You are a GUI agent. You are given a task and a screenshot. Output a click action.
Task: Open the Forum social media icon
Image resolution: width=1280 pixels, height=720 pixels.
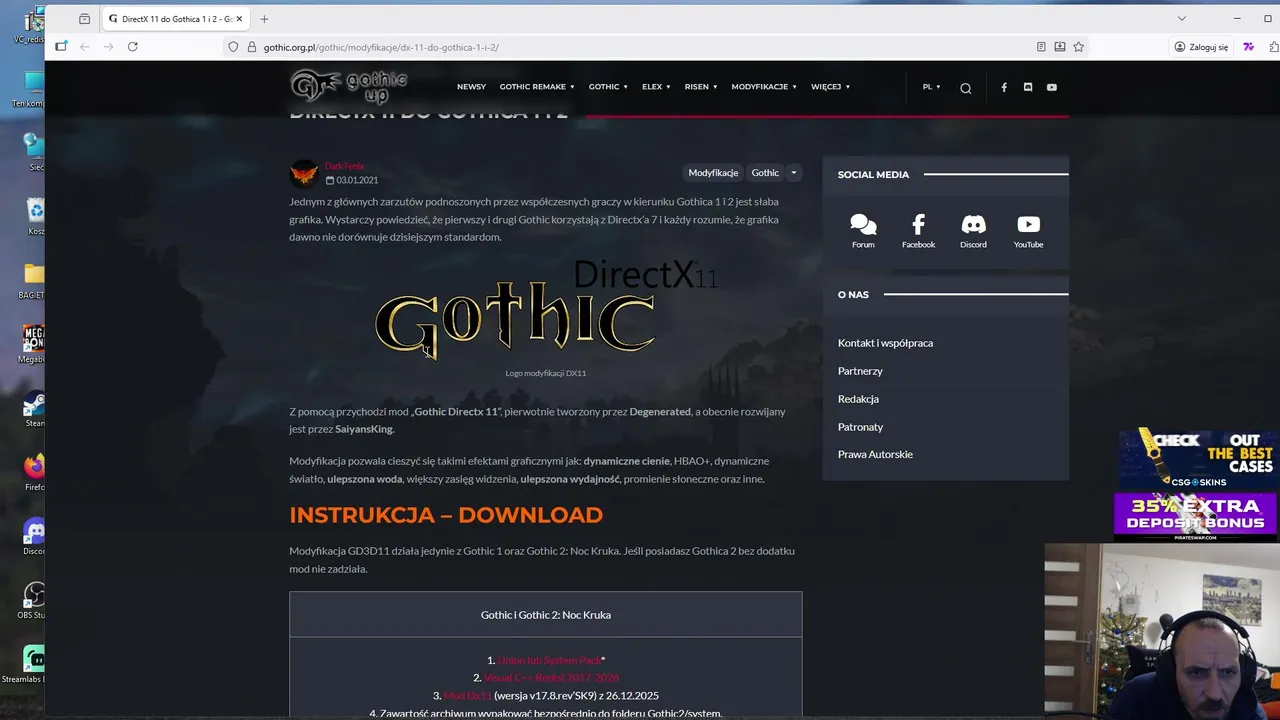pyautogui.click(x=863, y=231)
